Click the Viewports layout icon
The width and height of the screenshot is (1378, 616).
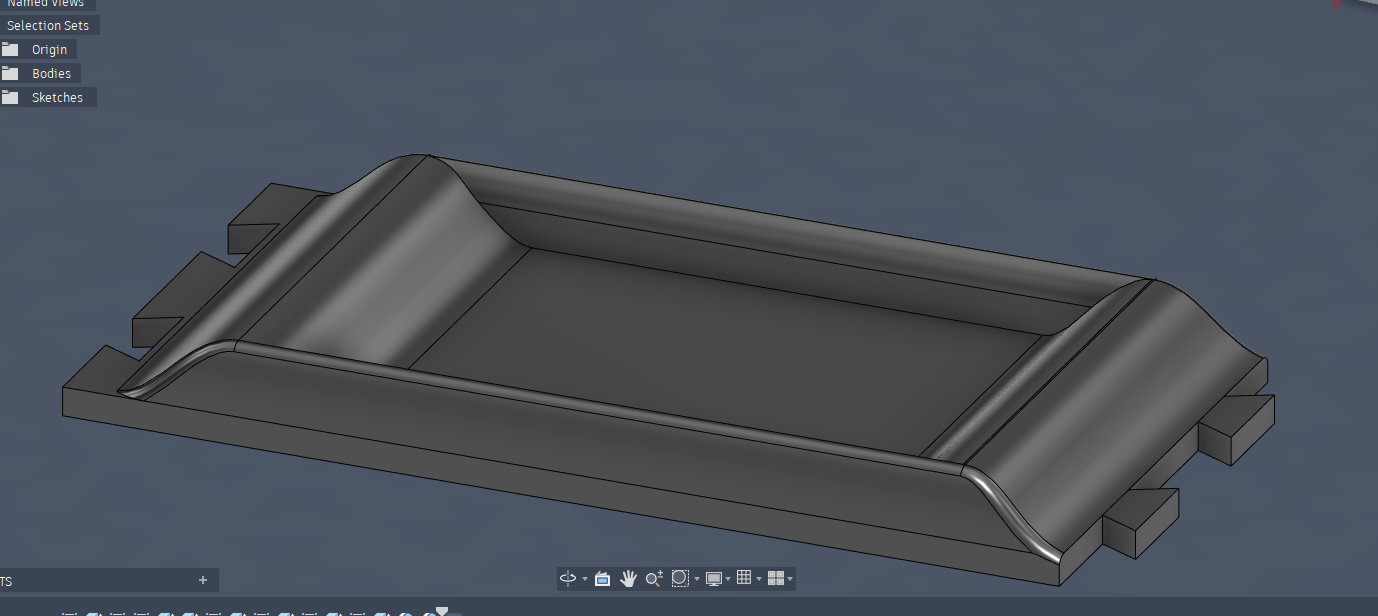[x=775, y=578]
